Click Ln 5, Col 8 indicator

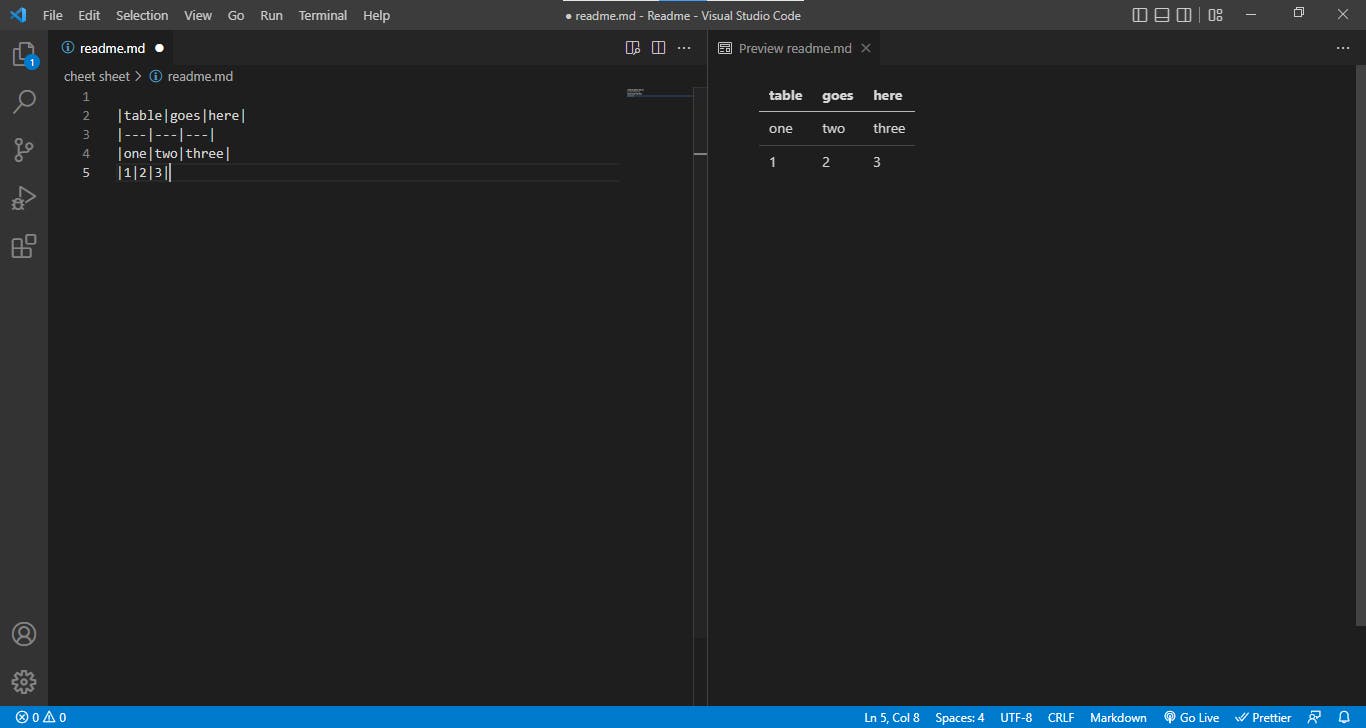(x=892, y=717)
